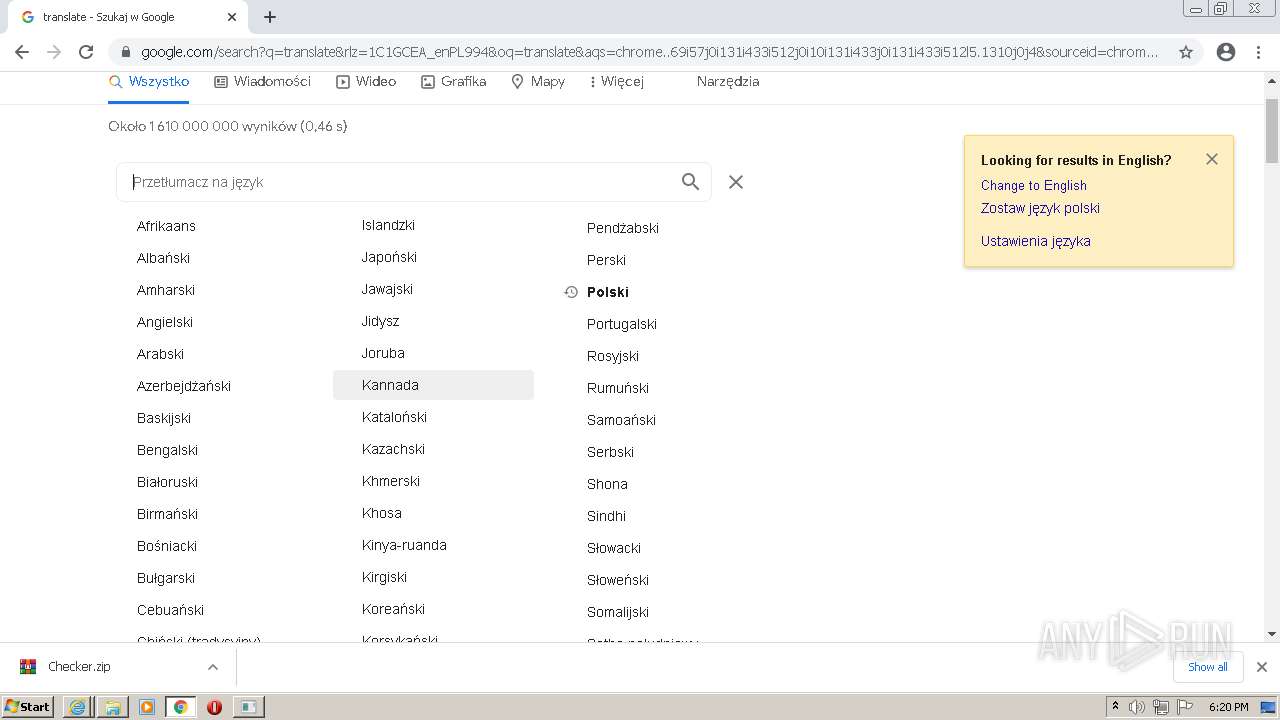The height and width of the screenshot is (720, 1280).
Task: Select Angielski language
Action: point(165,322)
